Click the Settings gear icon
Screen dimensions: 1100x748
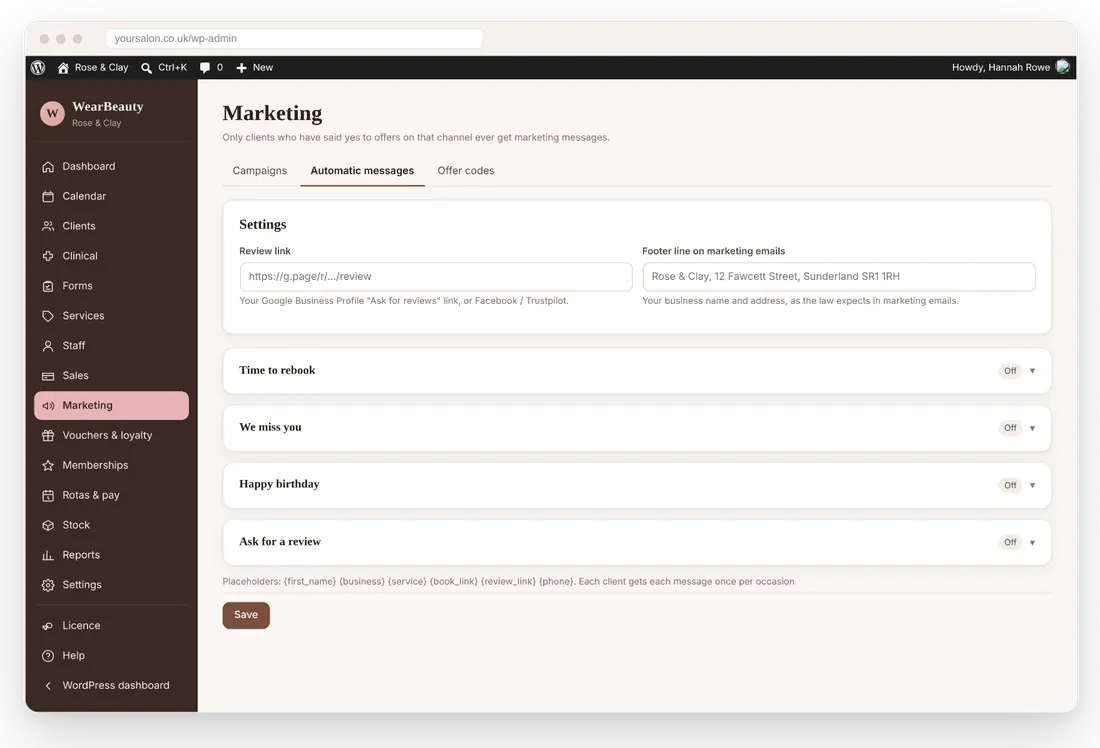48,585
